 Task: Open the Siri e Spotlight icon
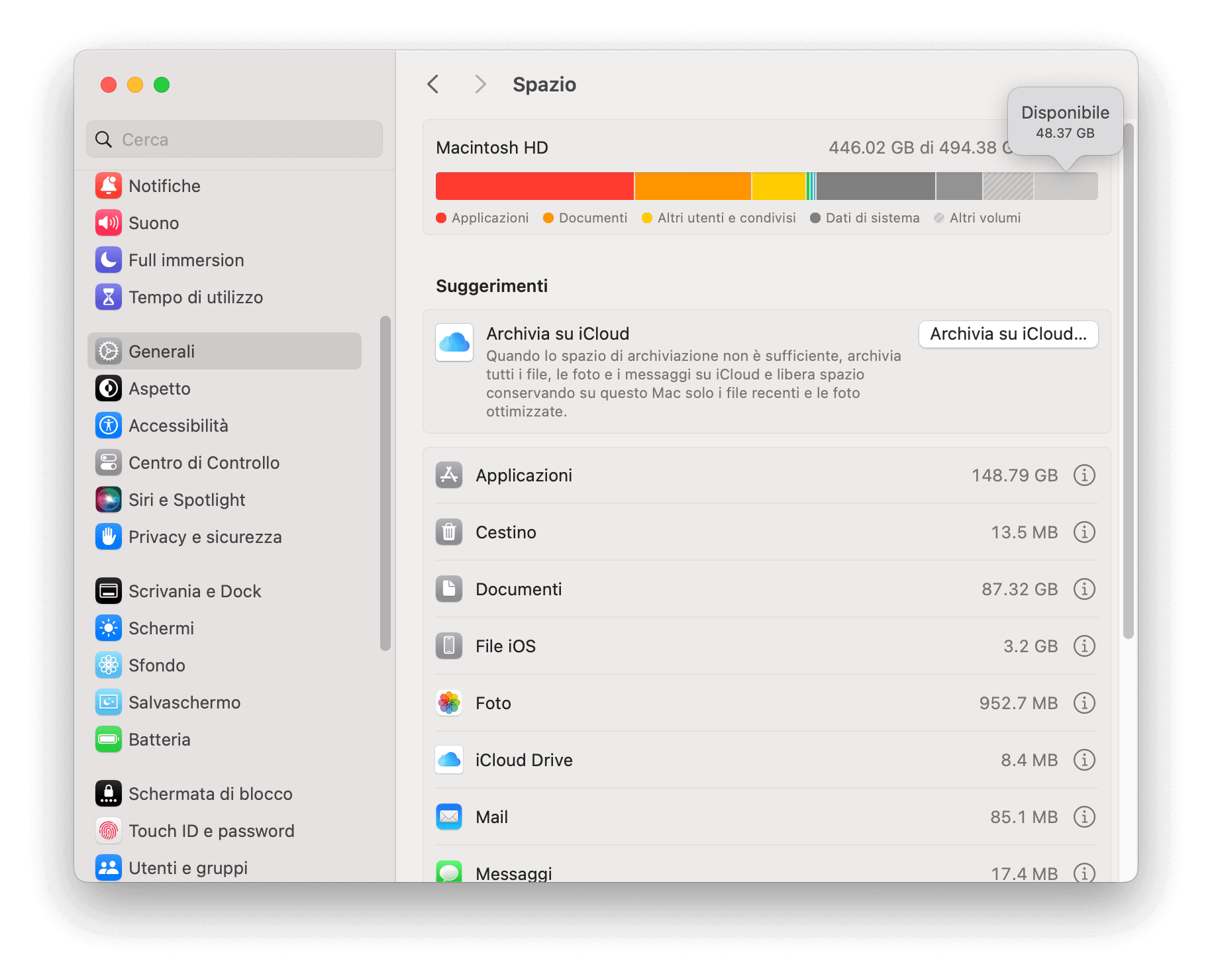pyautogui.click(x=109, y=500)
